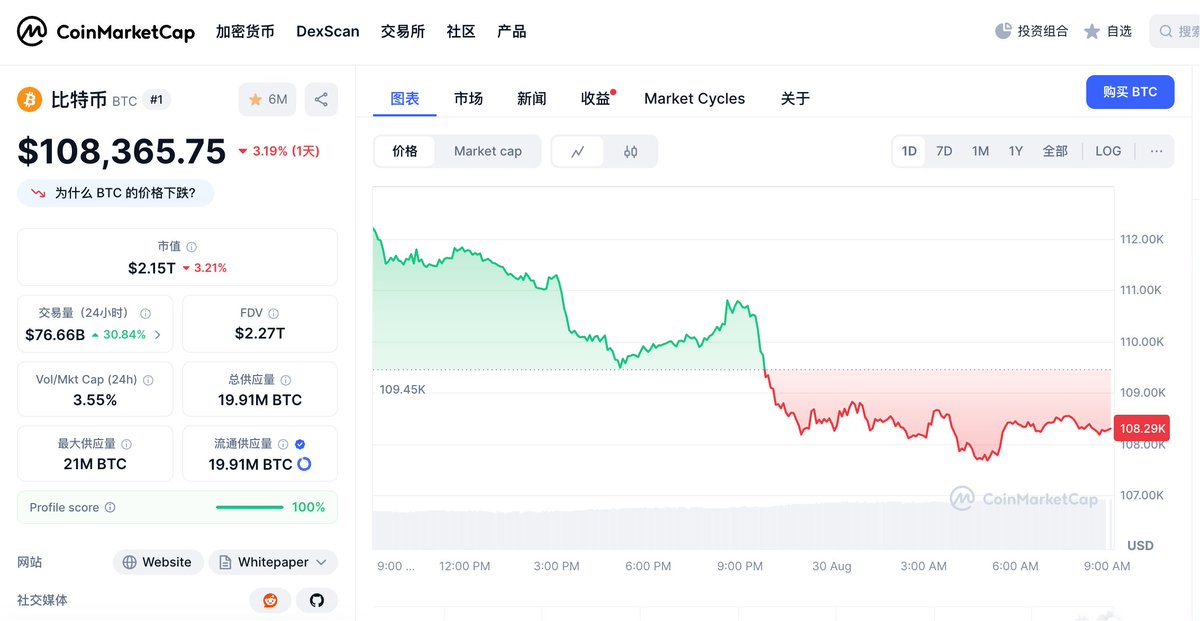Switch chart to Market cap view
1200x621 pixels.
488,151
